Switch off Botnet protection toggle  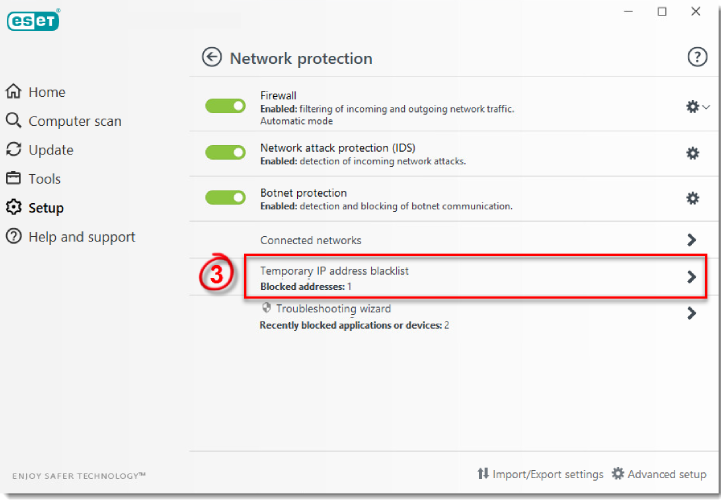tap(225, 197)
